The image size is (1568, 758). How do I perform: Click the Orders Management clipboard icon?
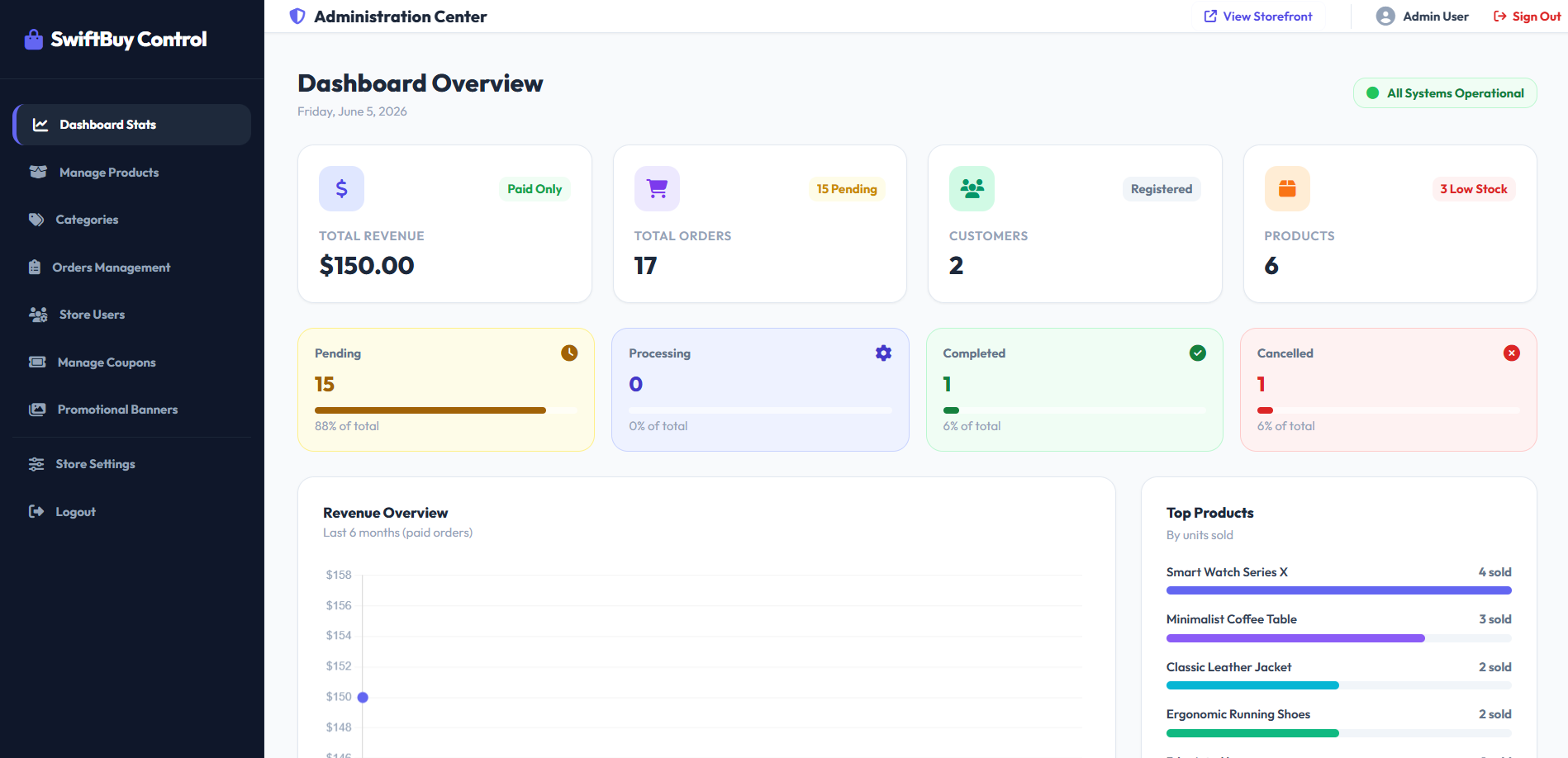pos(35,268)
